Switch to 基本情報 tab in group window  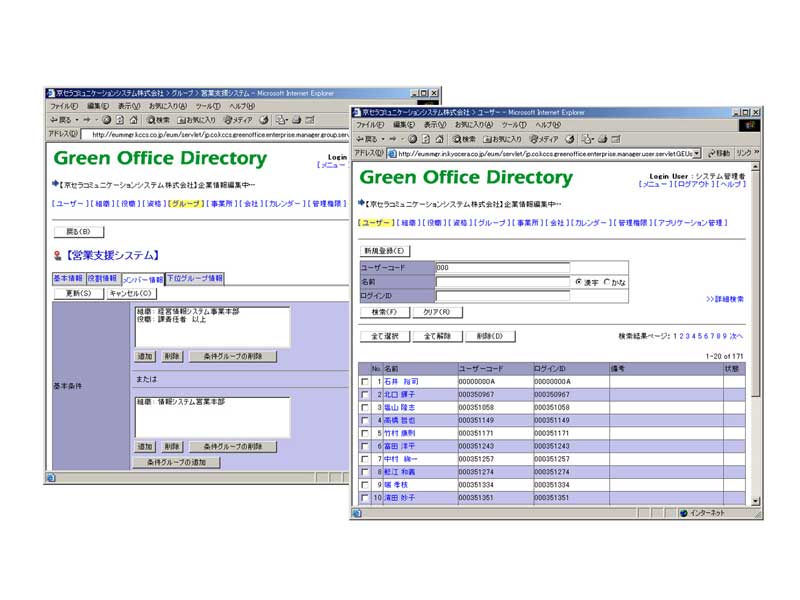68,278
